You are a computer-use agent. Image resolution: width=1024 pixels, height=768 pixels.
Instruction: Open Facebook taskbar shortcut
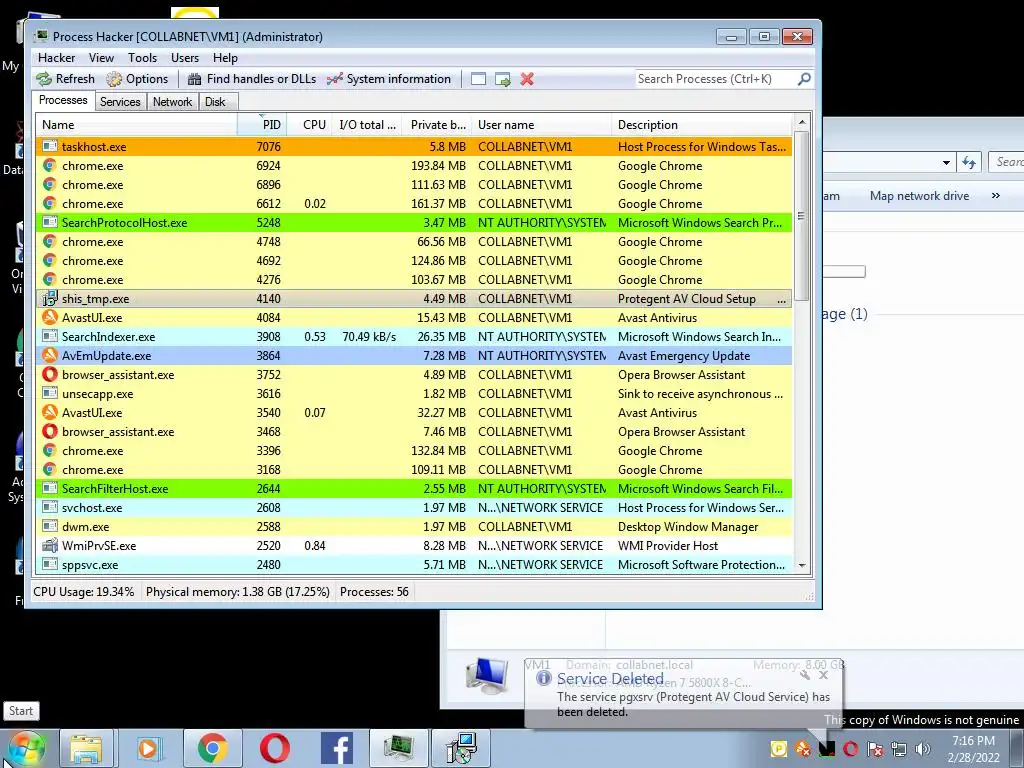click(337, 748)
